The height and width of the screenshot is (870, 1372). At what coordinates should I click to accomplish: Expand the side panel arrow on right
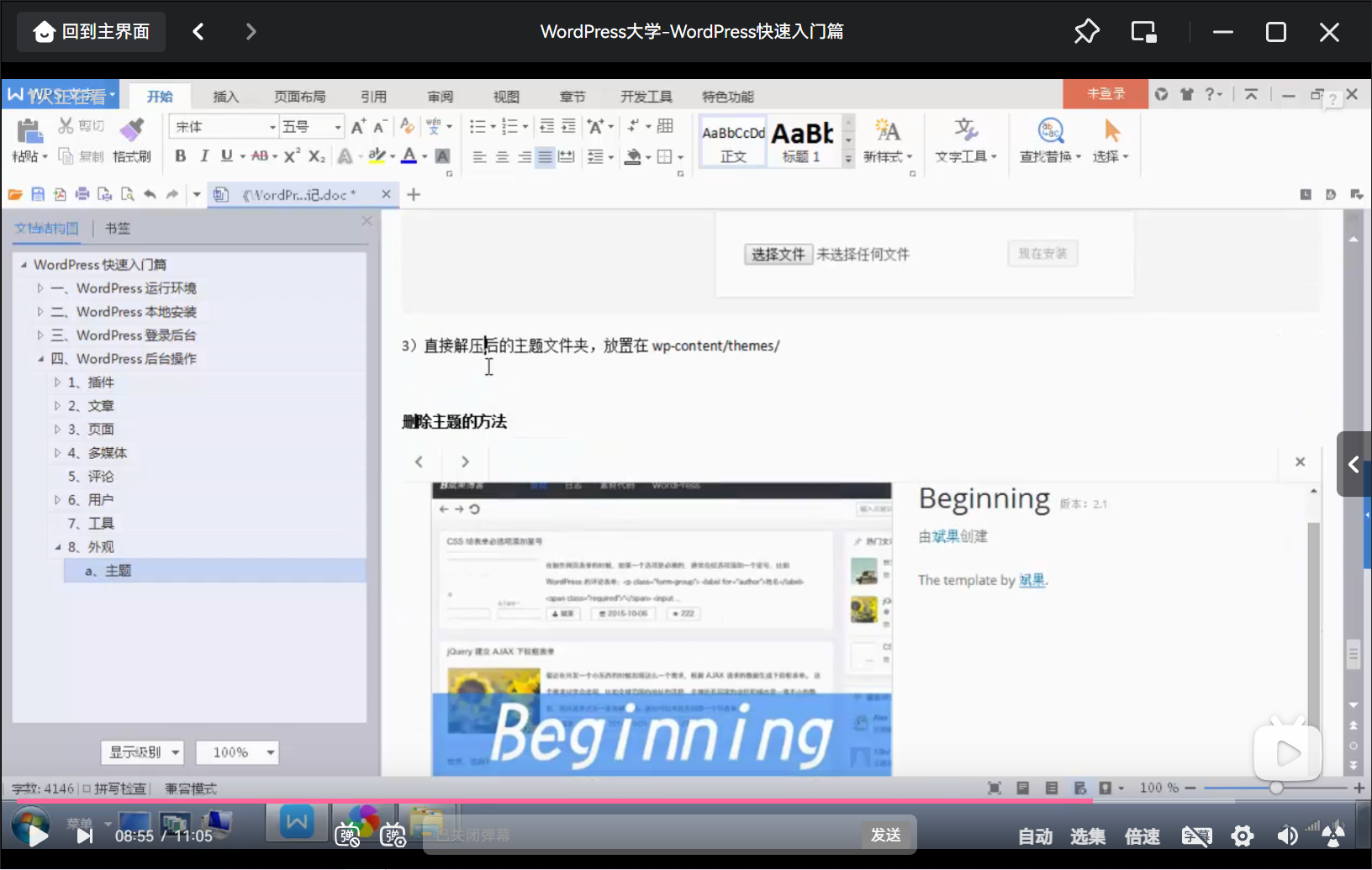point(1354,464)
